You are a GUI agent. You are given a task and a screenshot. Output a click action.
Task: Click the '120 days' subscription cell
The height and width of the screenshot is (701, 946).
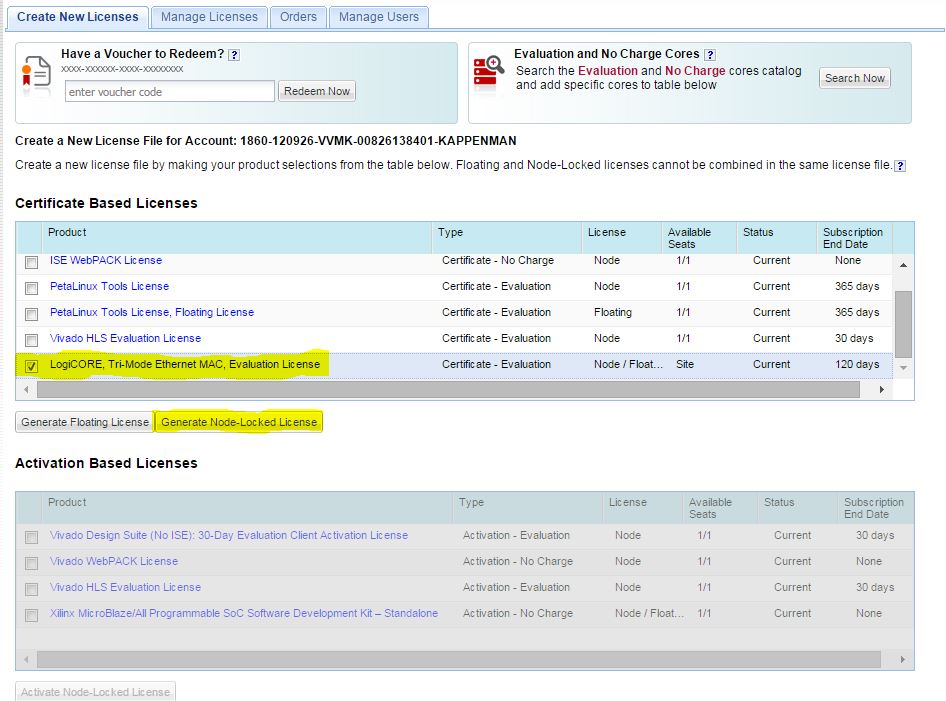(857, 364)
